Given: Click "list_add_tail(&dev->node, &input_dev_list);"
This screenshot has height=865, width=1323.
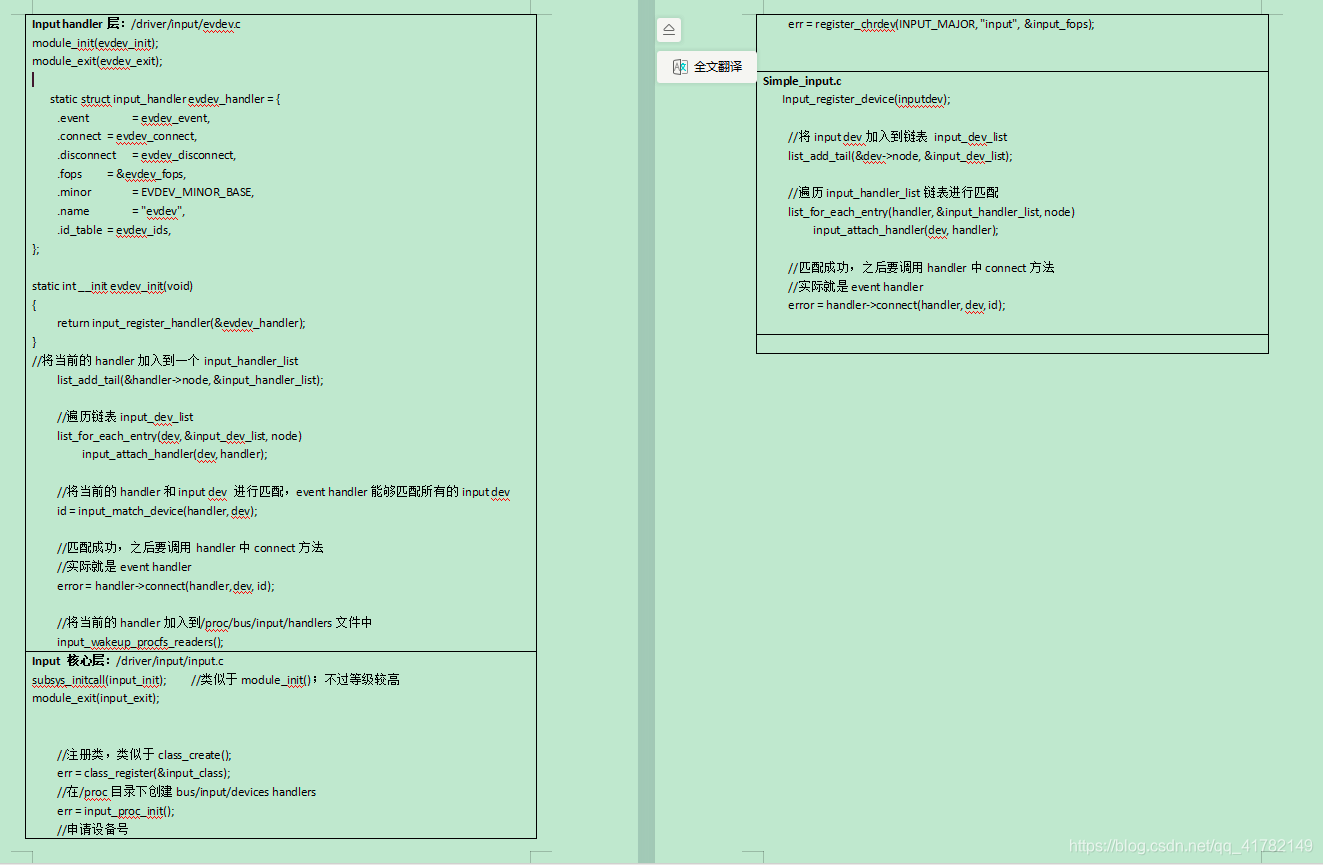Looking at the screenshot, I should pos(900,156).
